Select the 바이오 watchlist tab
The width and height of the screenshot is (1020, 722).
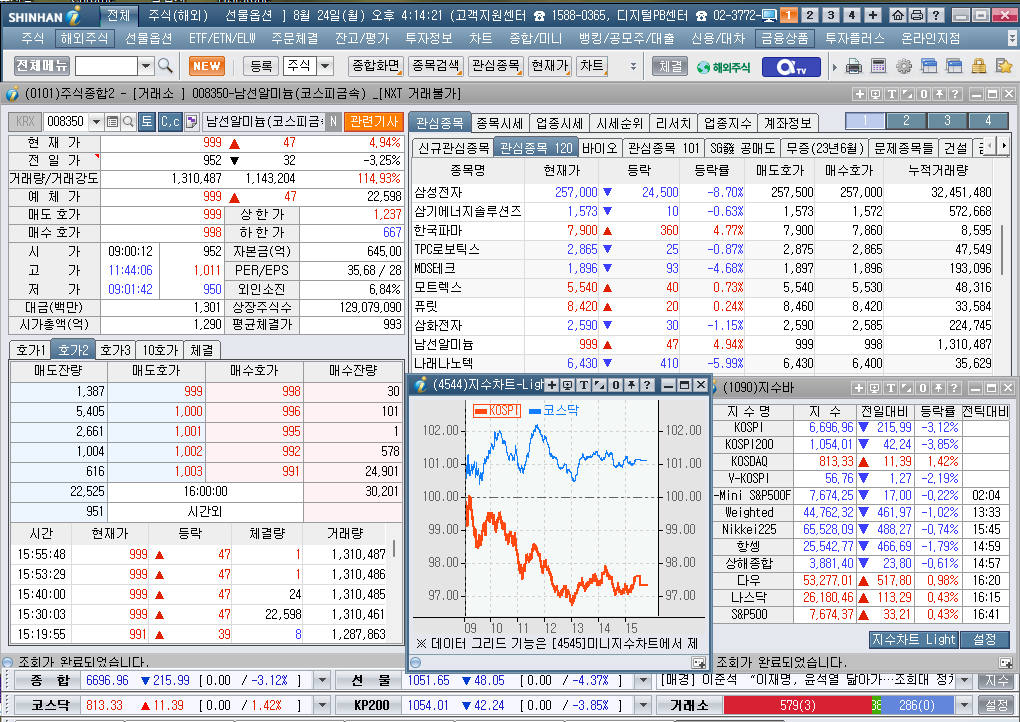(599, 148)
